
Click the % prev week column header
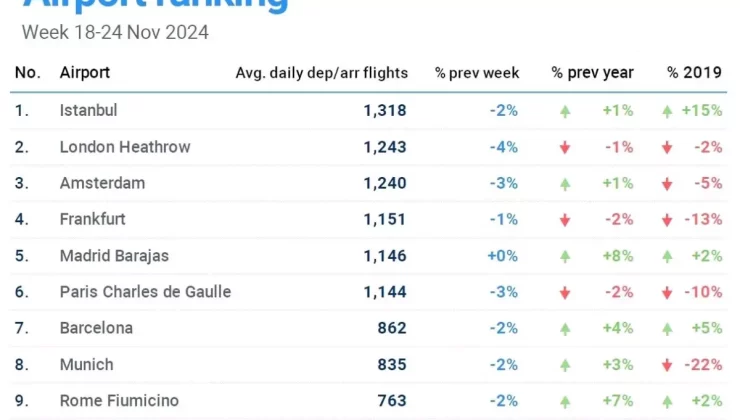pos(476,73)
